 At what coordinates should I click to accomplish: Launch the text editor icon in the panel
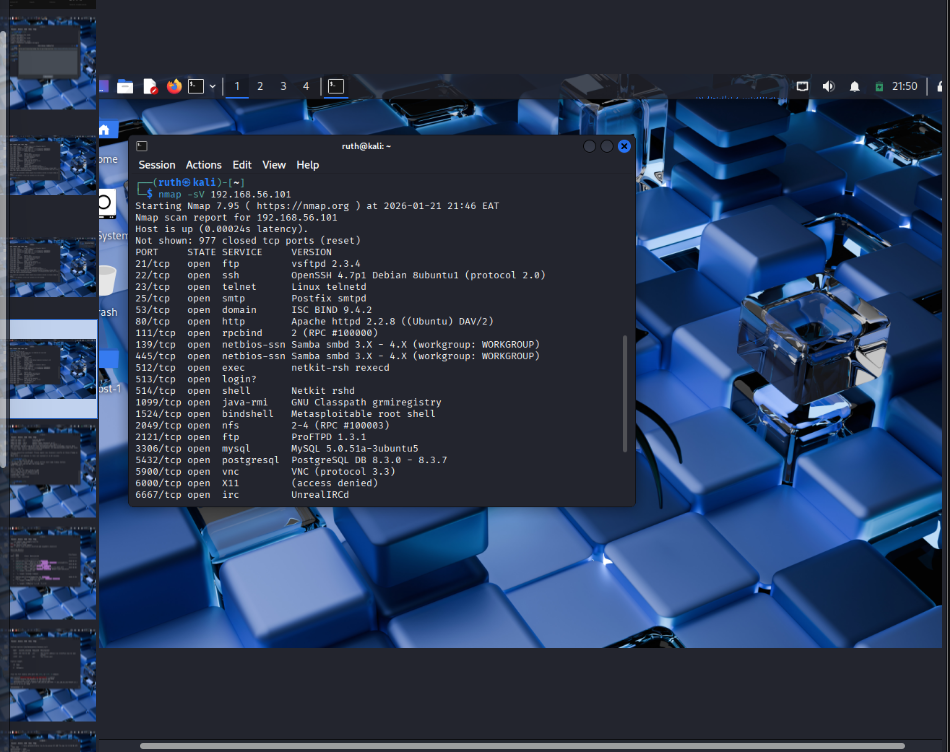click(x=150, y=87)
